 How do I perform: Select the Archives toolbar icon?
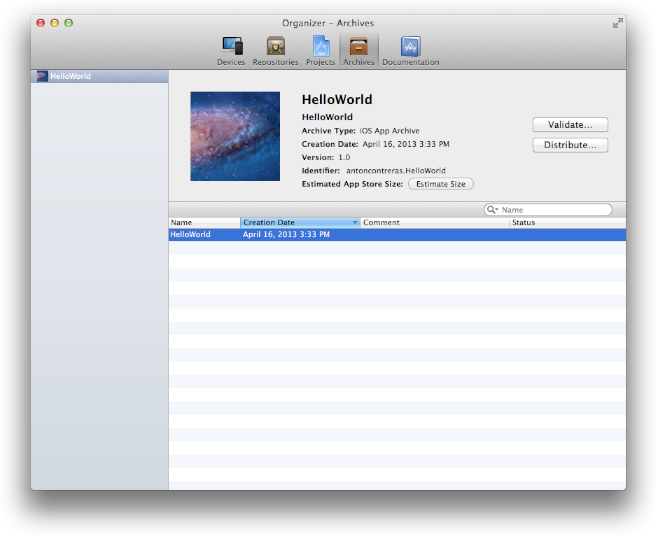click(x=358, y=47)
